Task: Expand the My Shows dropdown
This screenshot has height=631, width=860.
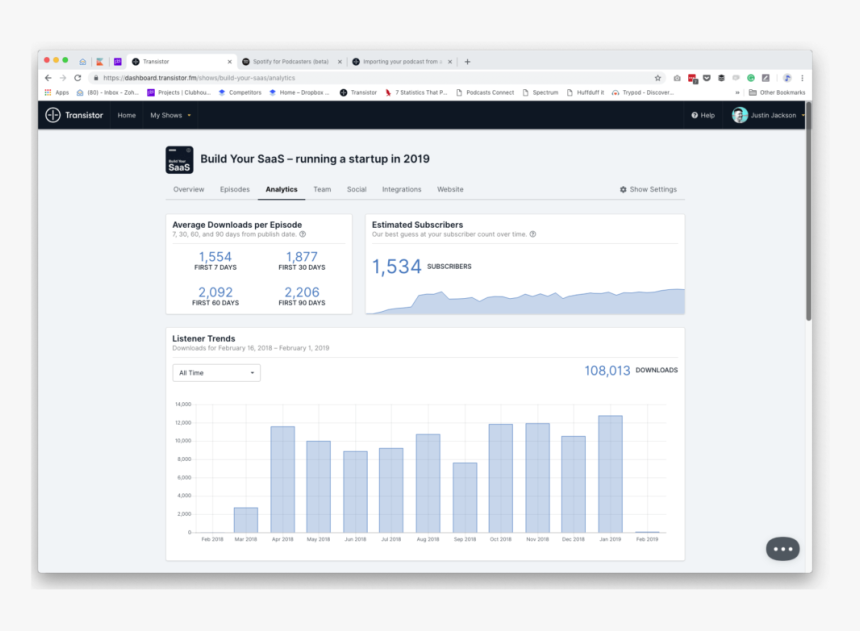Action: pyautogui.click(x=171, y=115)
